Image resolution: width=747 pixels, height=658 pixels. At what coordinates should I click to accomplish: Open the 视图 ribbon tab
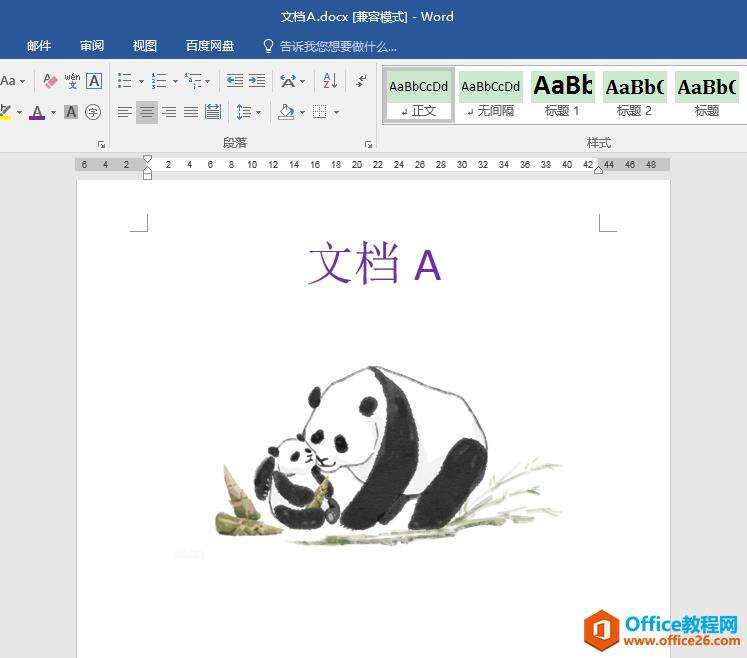[x=145, y=46]
